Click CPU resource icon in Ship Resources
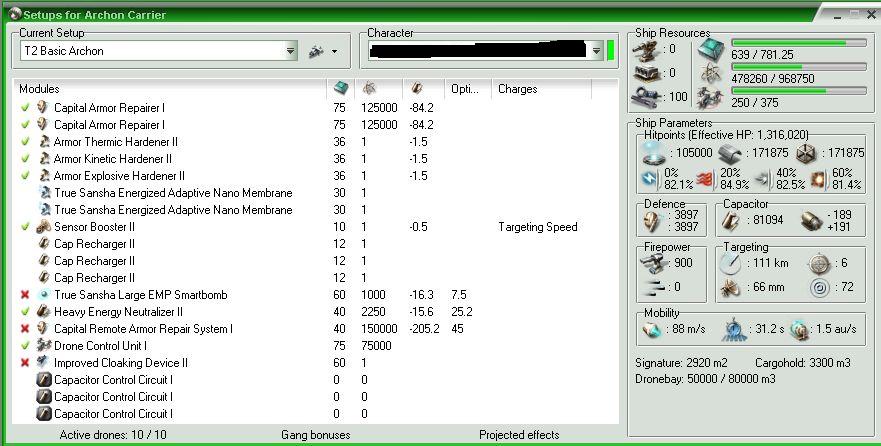This screenshot has height=446, width=881. click(712, 50)
